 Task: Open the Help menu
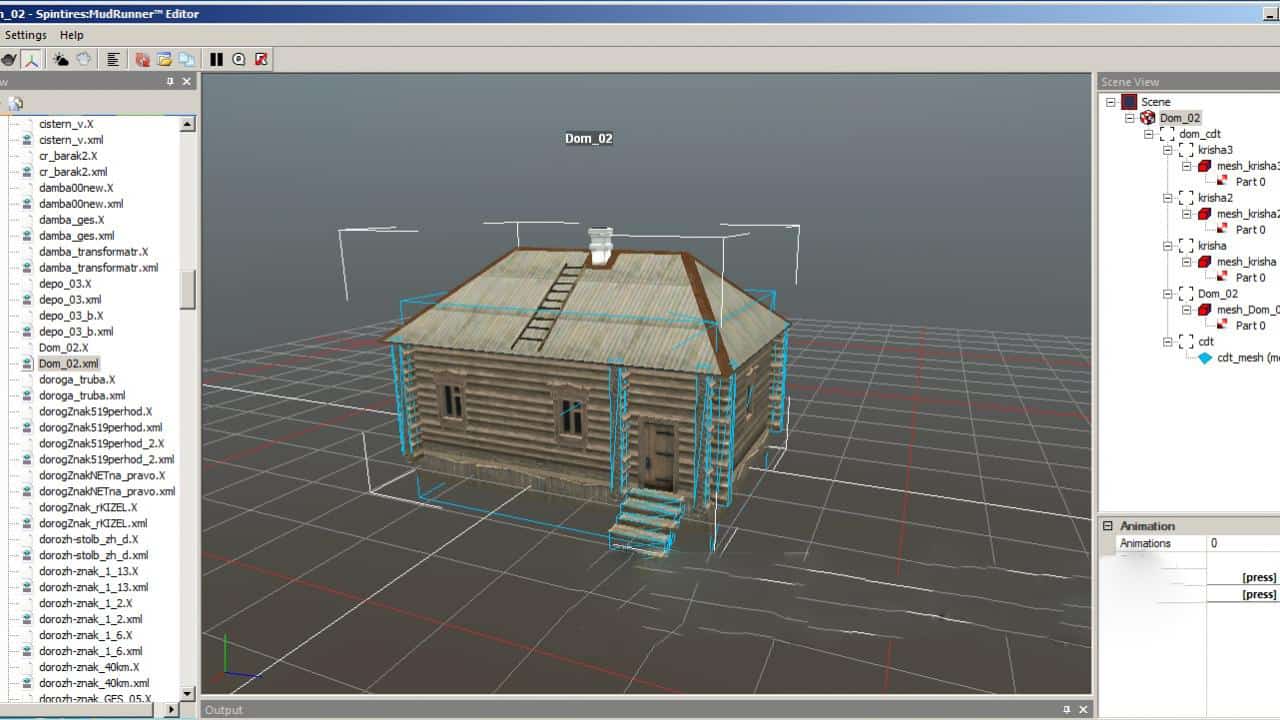tap(72, 35)
